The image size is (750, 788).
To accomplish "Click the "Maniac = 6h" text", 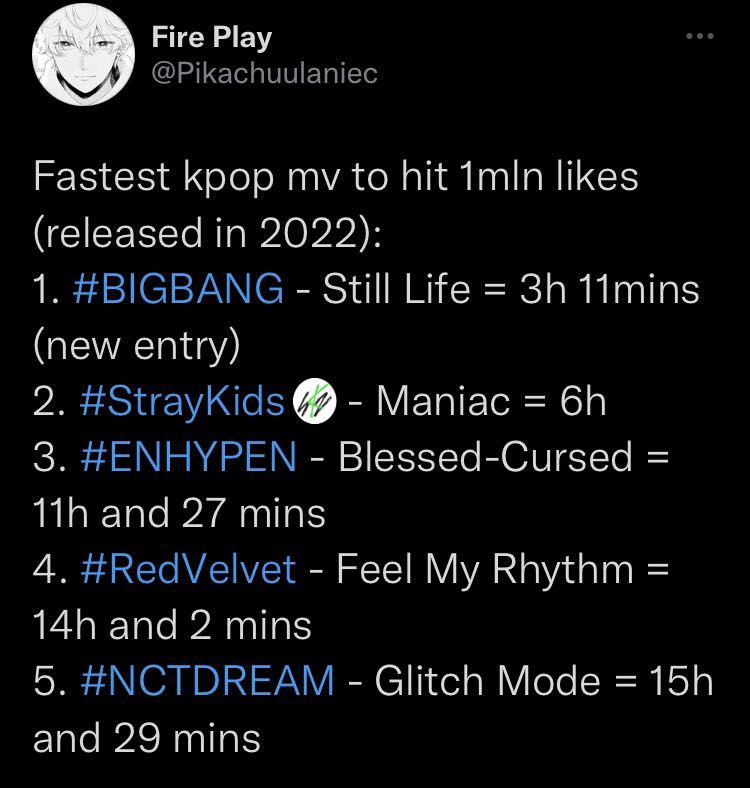I will pyautogui.click(x=491, y=402).
